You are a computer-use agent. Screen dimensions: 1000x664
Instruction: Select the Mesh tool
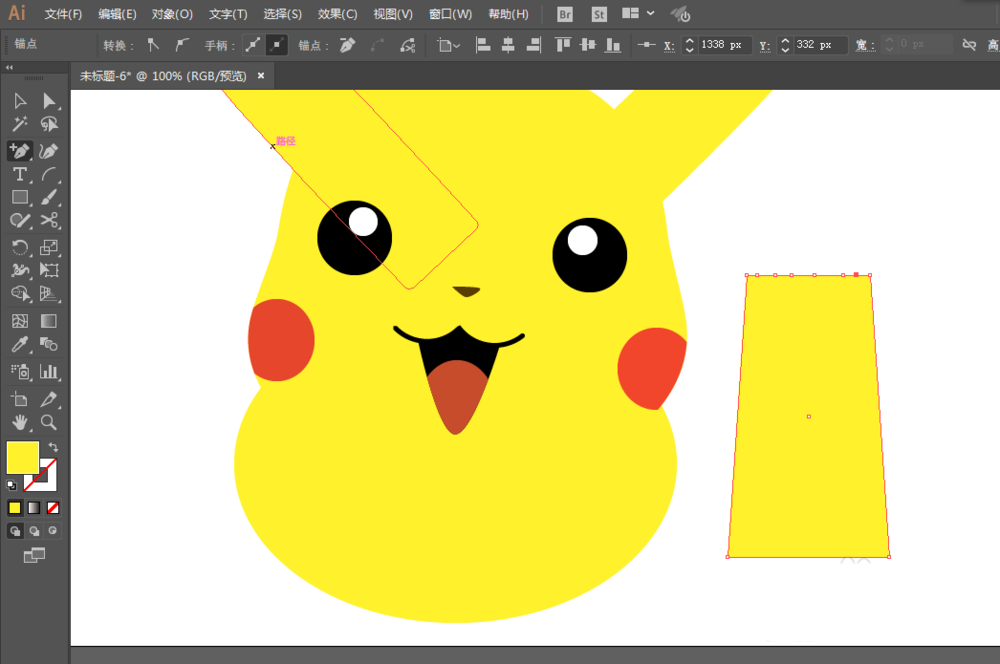[20, 321]
